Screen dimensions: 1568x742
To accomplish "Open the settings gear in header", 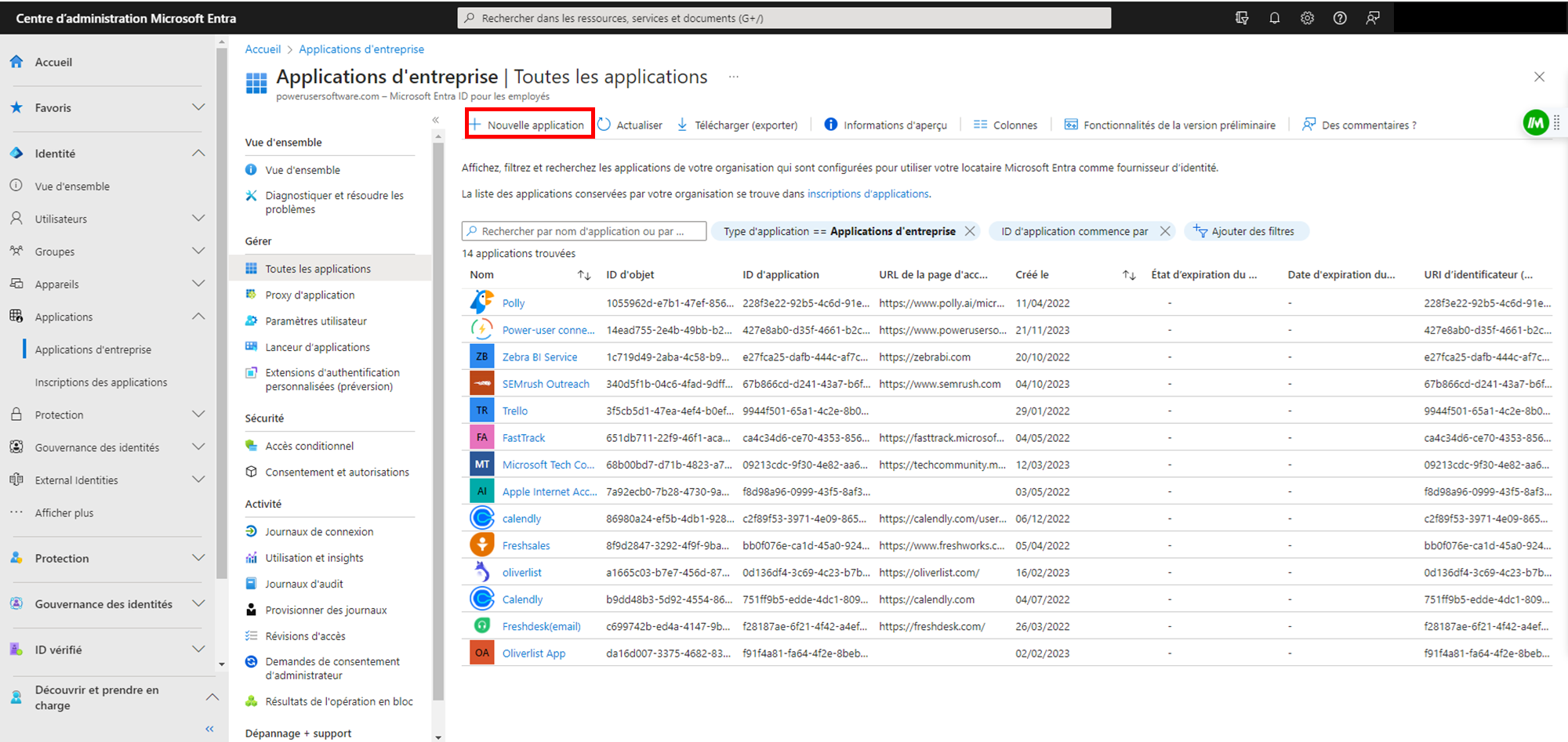I will 1307,18.
